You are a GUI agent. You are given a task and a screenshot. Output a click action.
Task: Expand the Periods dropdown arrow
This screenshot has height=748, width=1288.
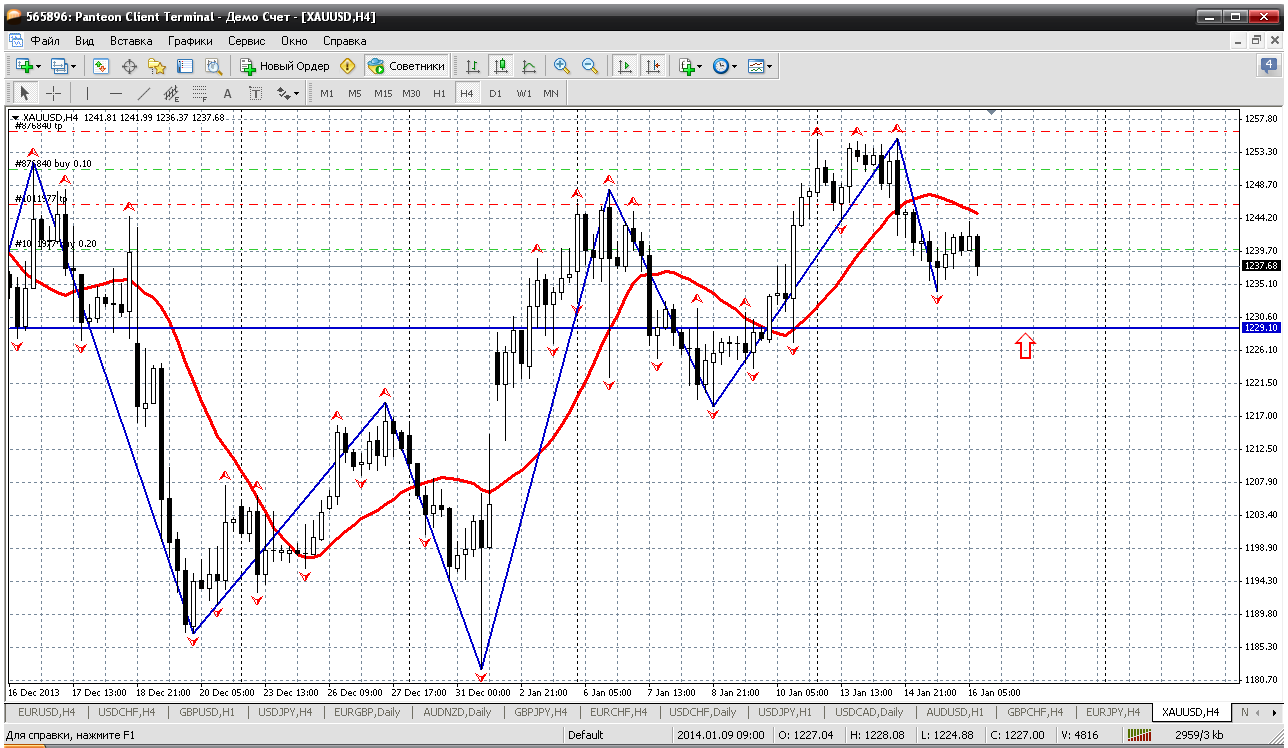(x=735, y=67)
